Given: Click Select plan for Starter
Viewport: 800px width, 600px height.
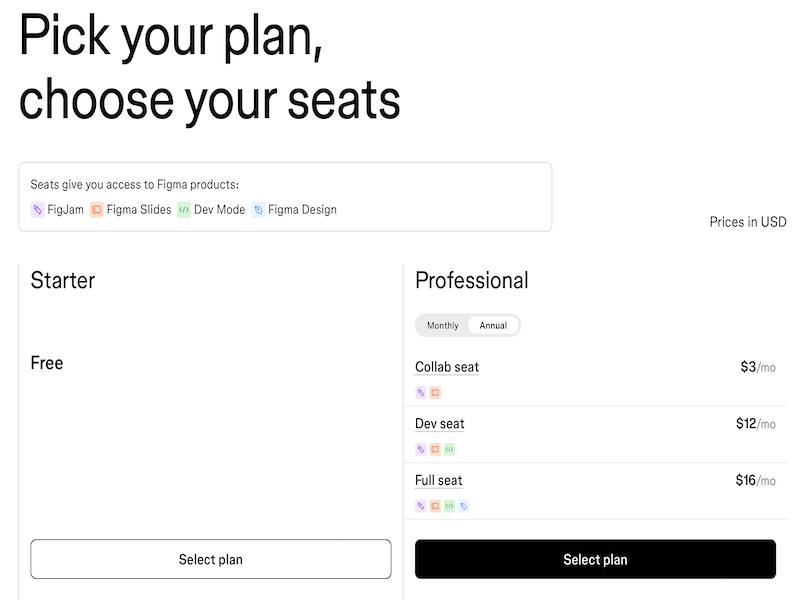Looking at the screenshot, I should 211,559.
